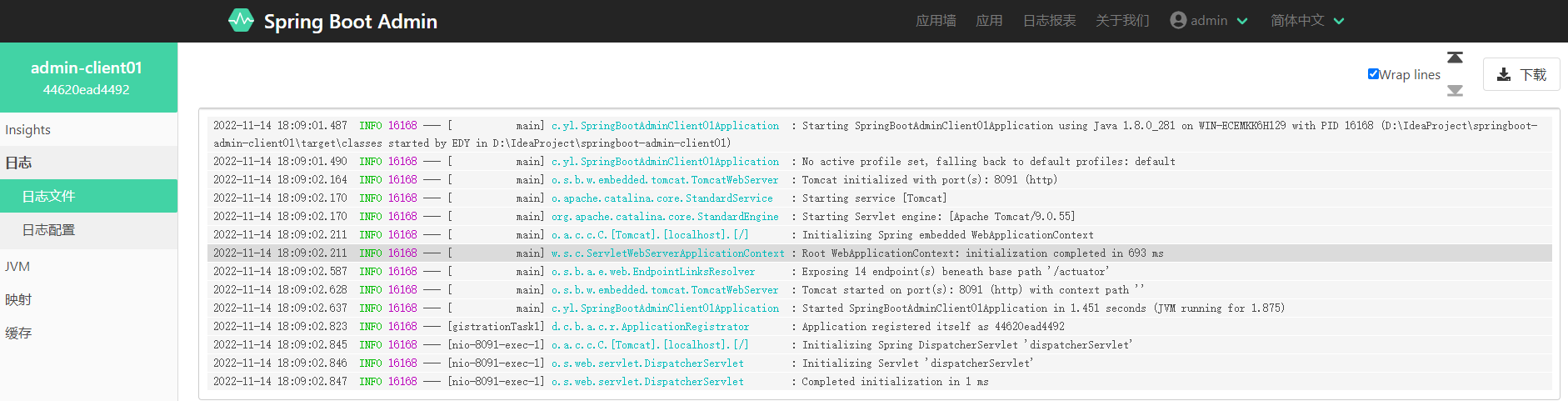The width and height of the screenshot is (1568, 401).
Task: Open the 映射 sidebar section
Action: [18, 299]
